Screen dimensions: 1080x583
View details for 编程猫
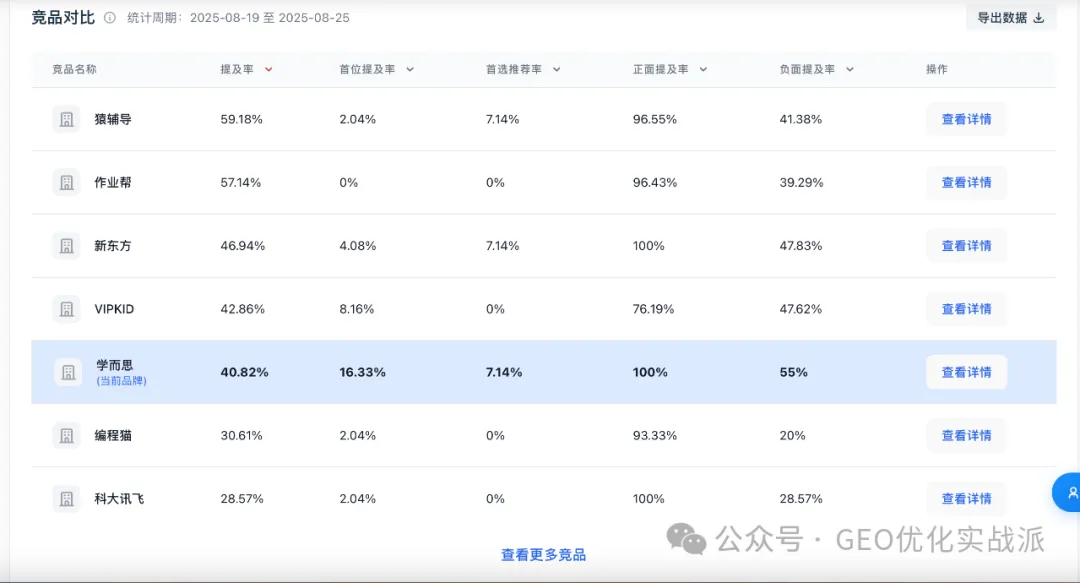point(966,436)
